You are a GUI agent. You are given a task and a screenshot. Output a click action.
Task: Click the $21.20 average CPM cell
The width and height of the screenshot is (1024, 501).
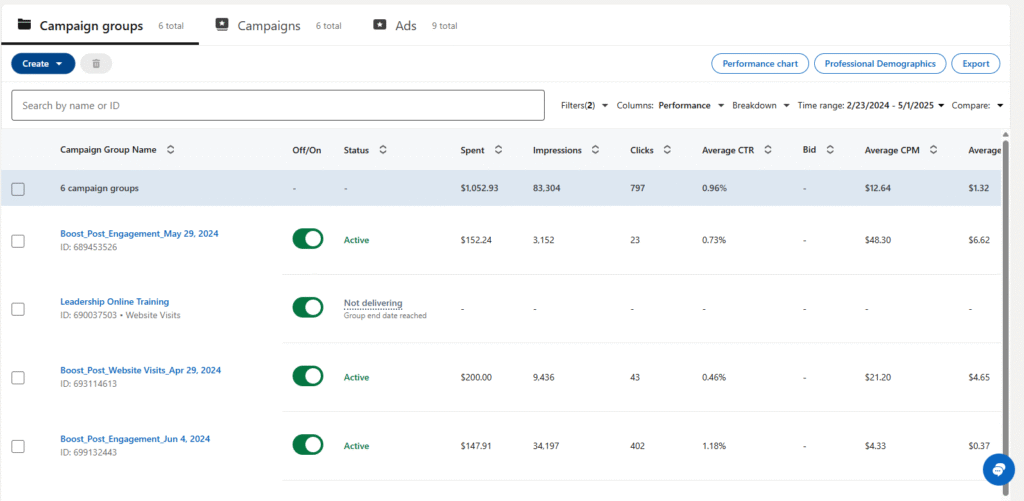point(878,378)
